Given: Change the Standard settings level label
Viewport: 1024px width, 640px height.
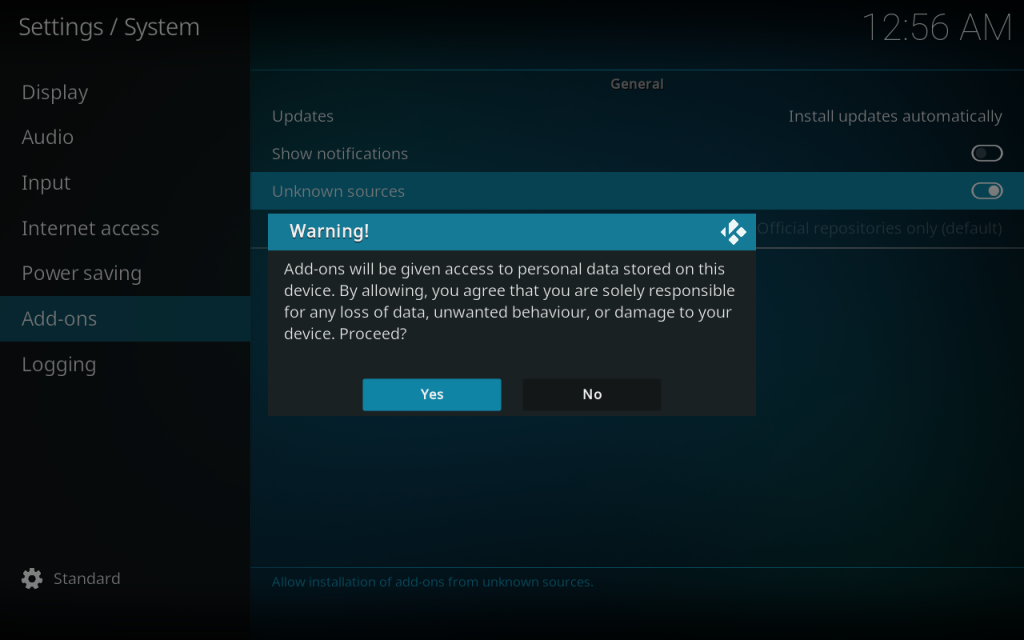Looking at the screenshot, I should (87, 579).
